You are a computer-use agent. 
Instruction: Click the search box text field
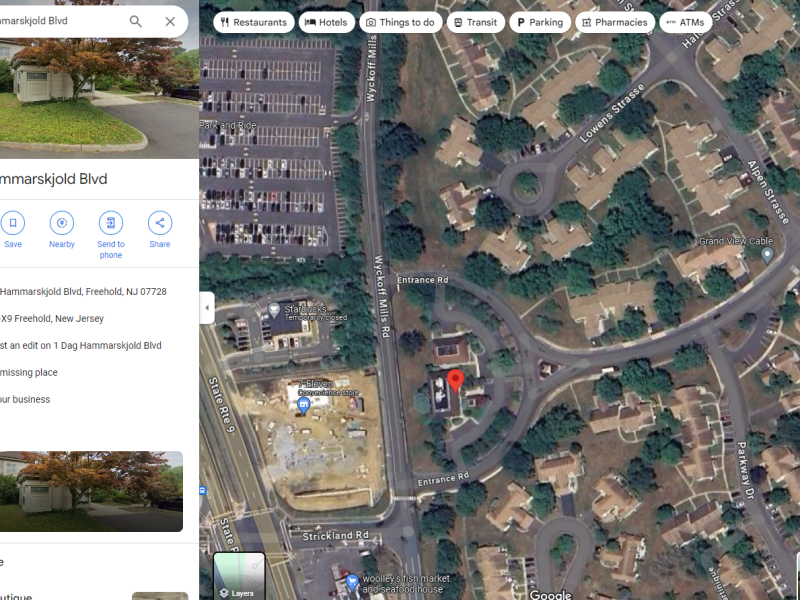tap(59, 21)
